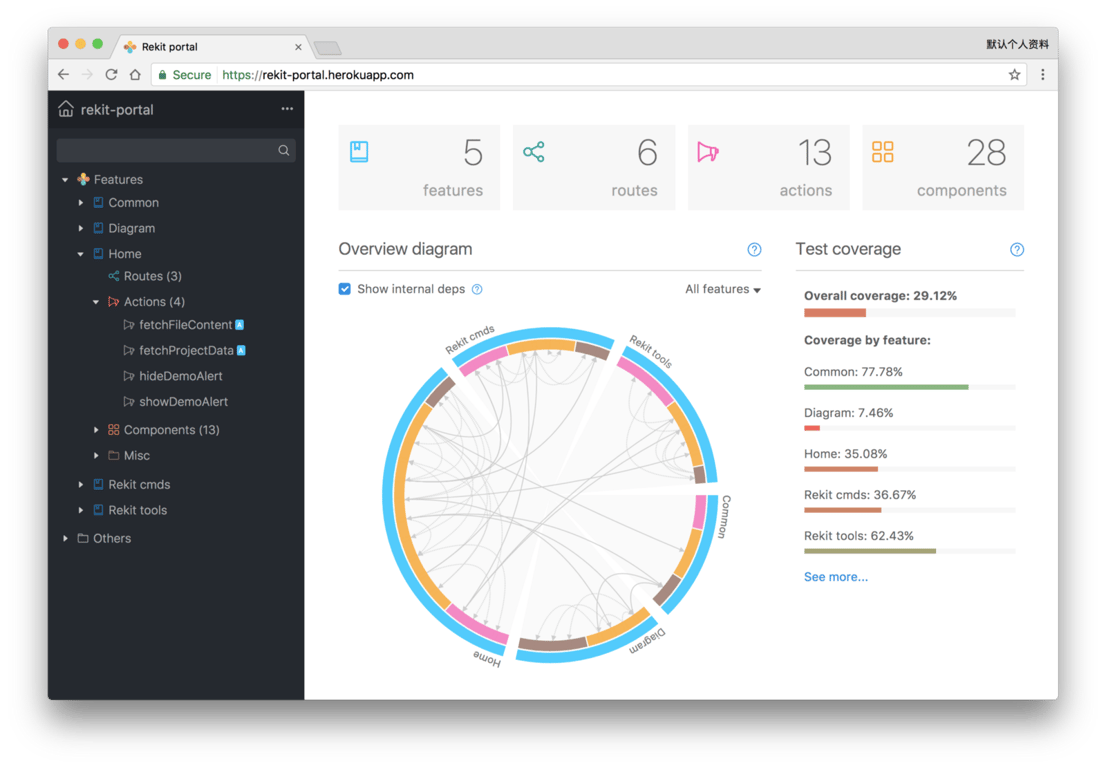Open help for Overview diagram
The image size is (1106, 768).
(x=754, y=248)
